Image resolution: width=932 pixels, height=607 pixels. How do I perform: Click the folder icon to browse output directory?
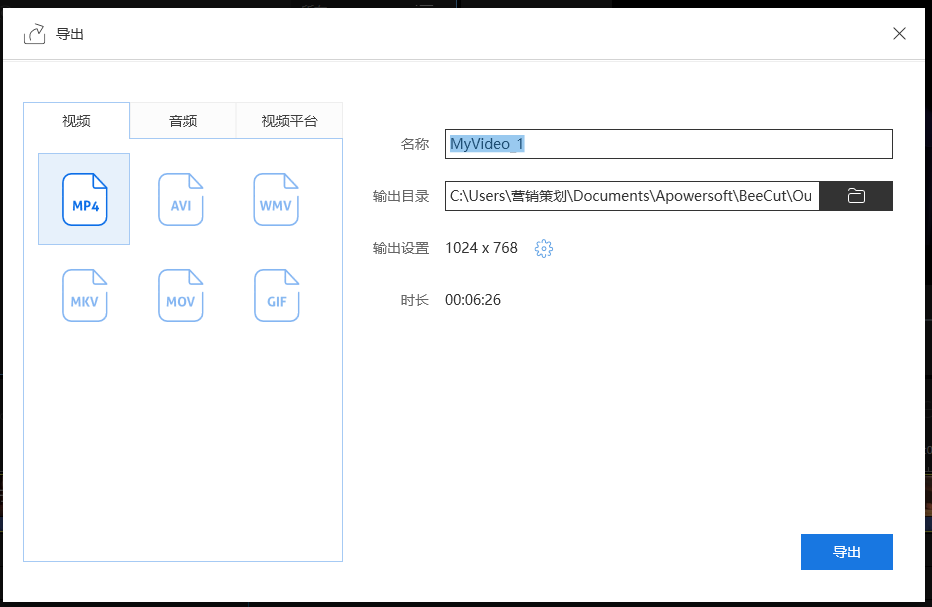point(856,195)
